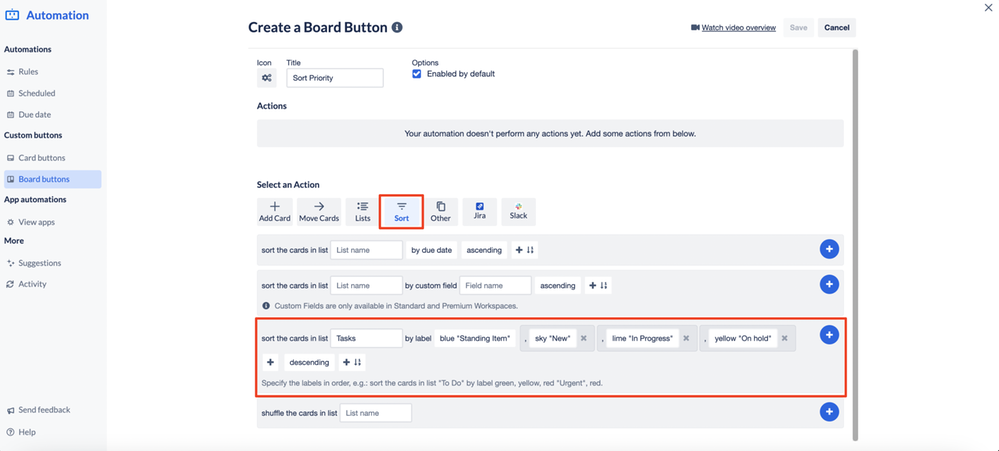This screenshot has width=999, height=451.
Task: Remove the sky "New" label
Action: 583,338
